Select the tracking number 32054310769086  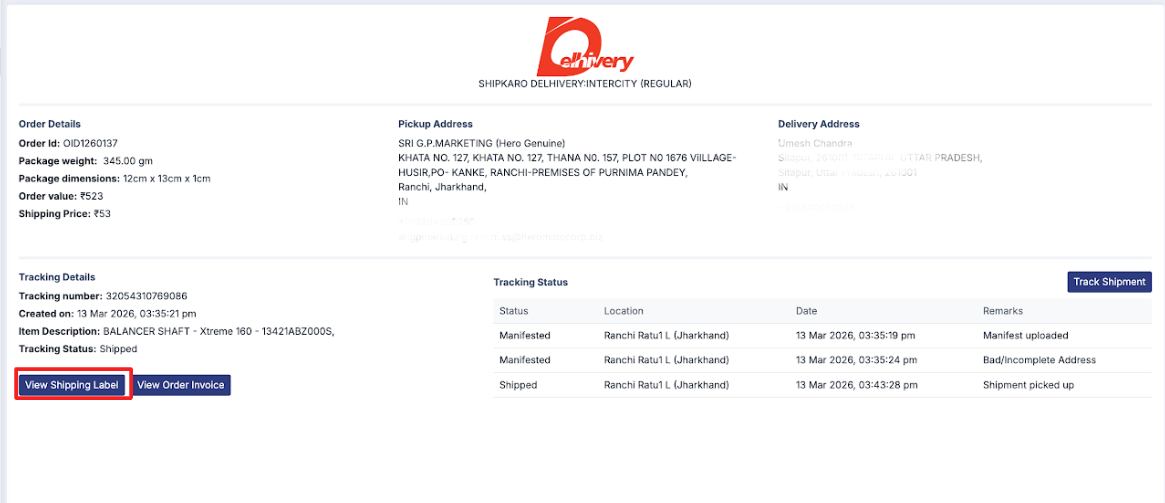click(146, 296)
